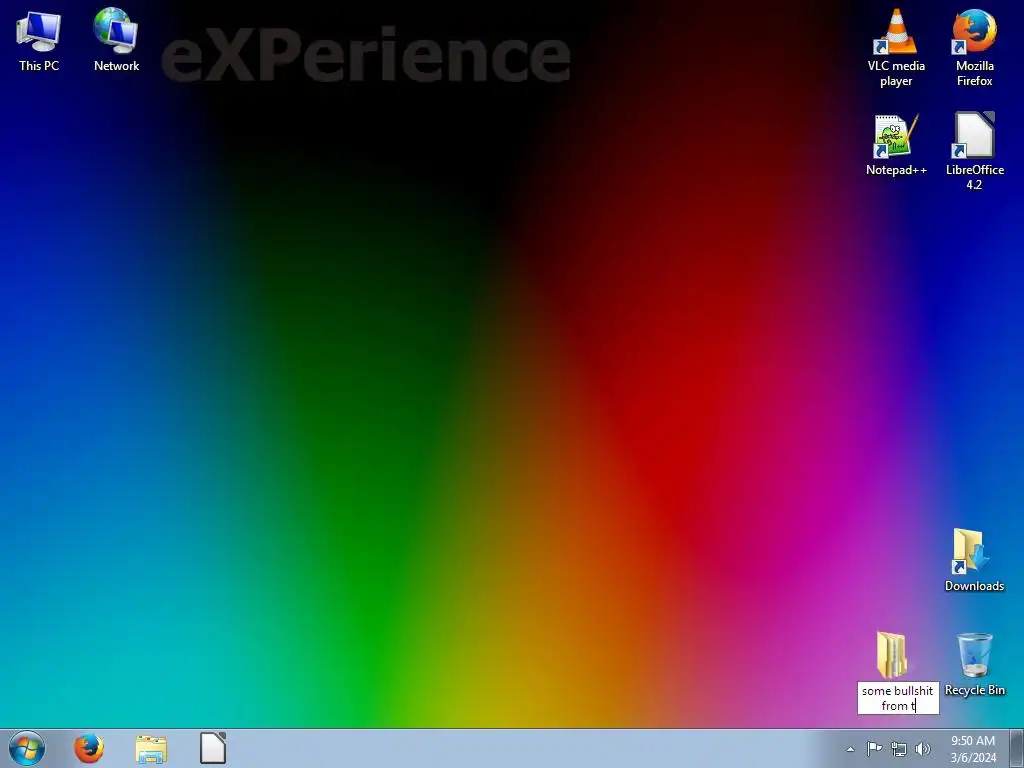Open the volume speaker tray icon
Viewport: 1024px width, 768px height.
[x=923, y=749]
